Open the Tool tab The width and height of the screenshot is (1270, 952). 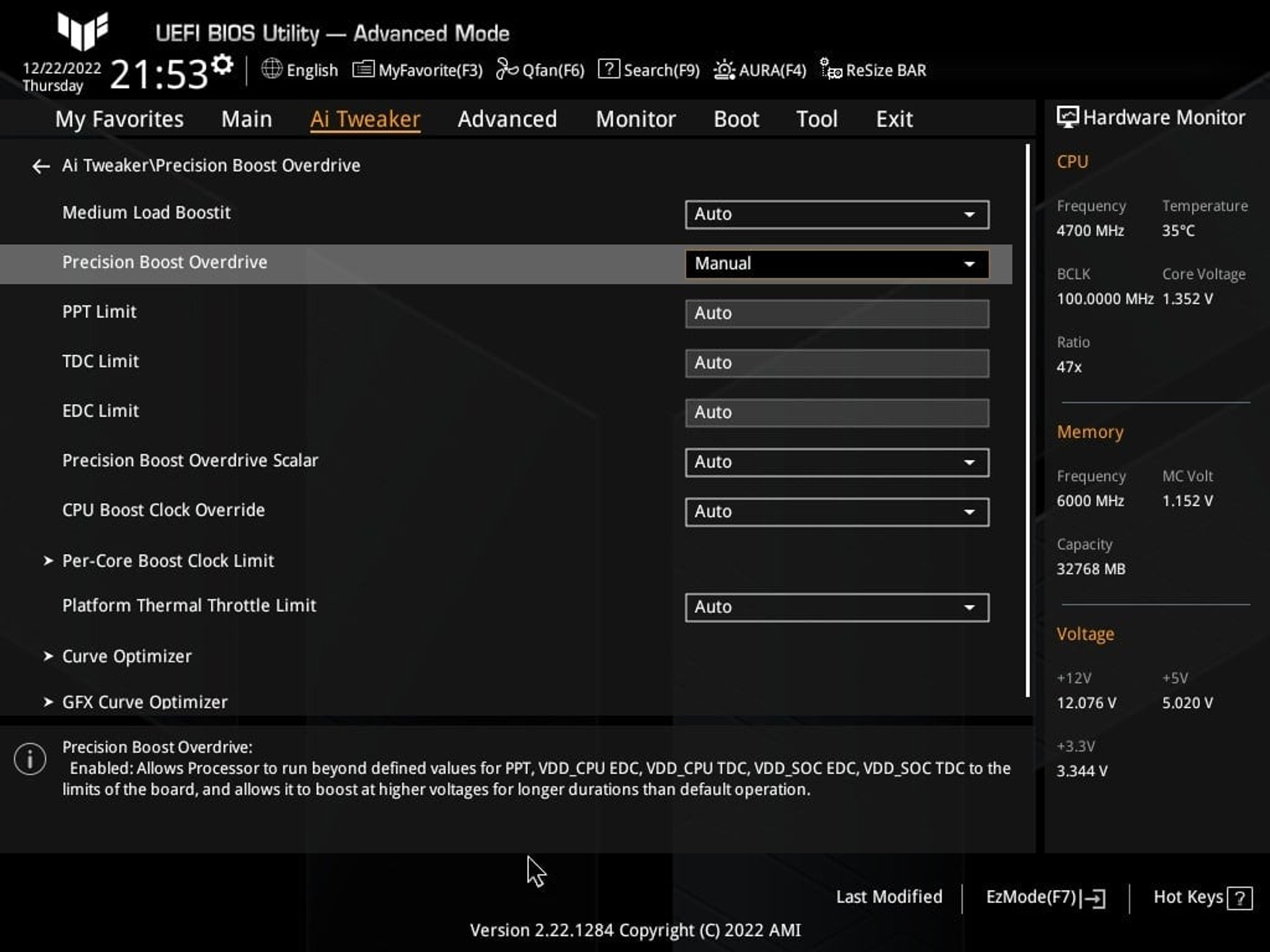pyautogui.click(x=817, y=120)
